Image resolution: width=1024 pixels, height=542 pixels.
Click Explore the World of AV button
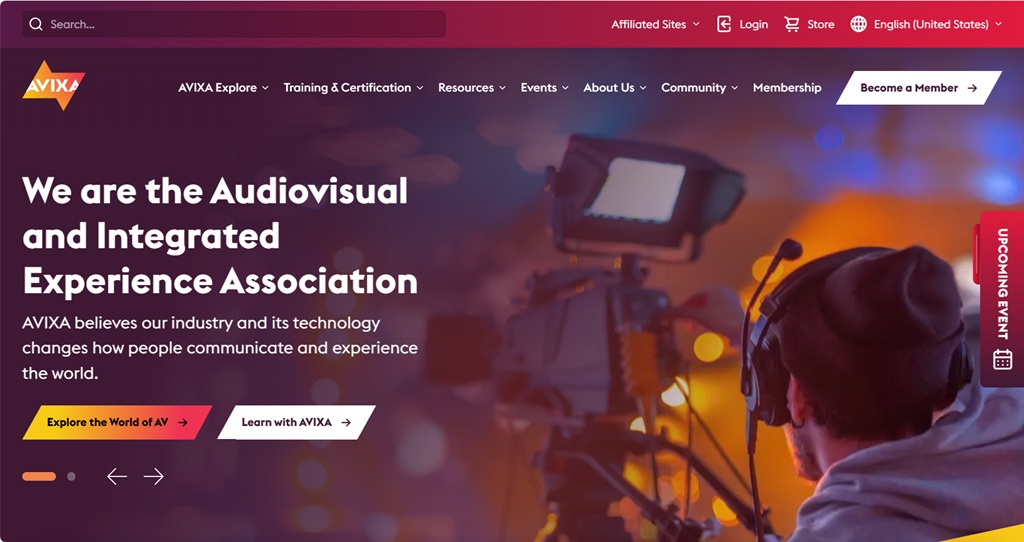(x=118, y=422)
